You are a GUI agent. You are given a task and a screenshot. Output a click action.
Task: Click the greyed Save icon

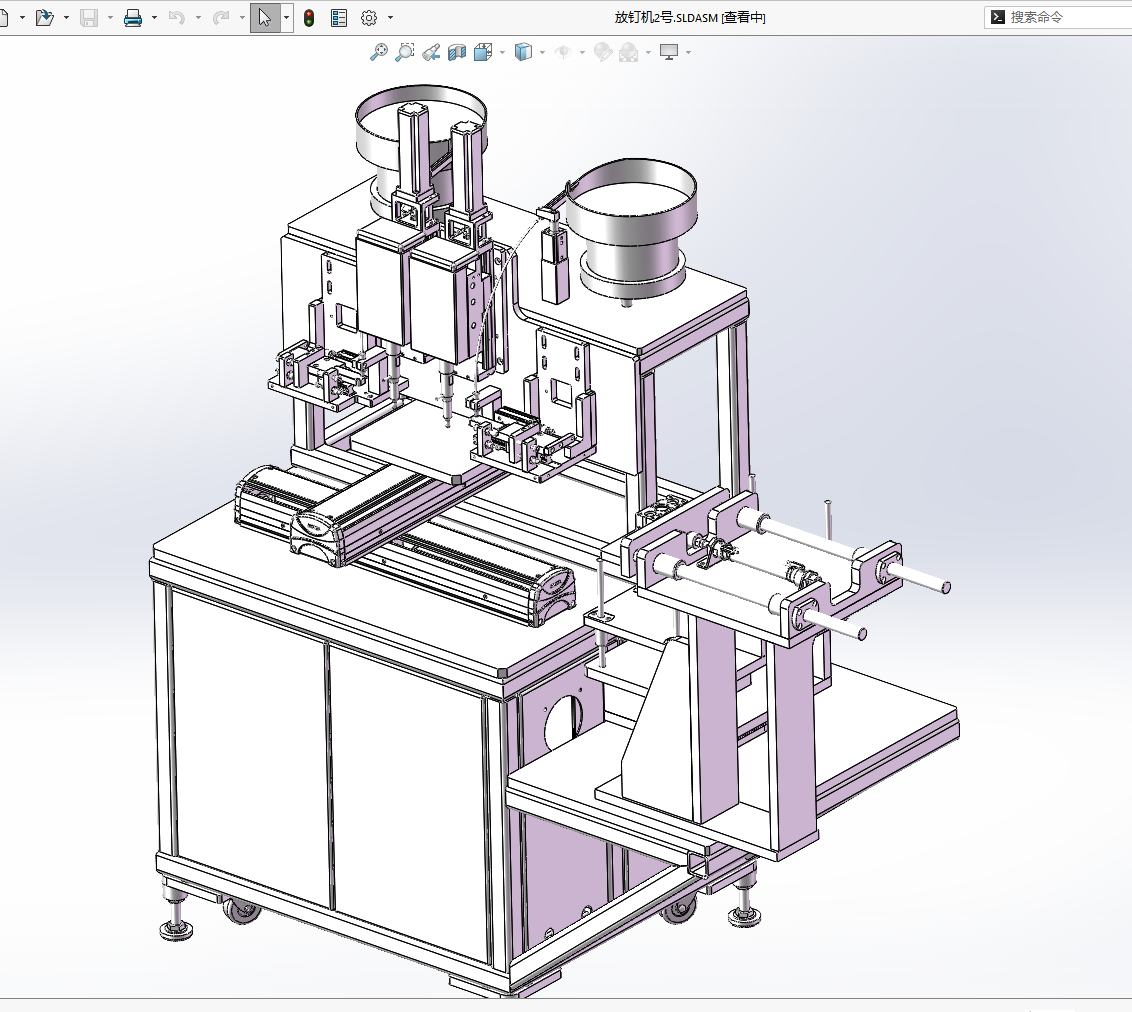pos(89,17)
